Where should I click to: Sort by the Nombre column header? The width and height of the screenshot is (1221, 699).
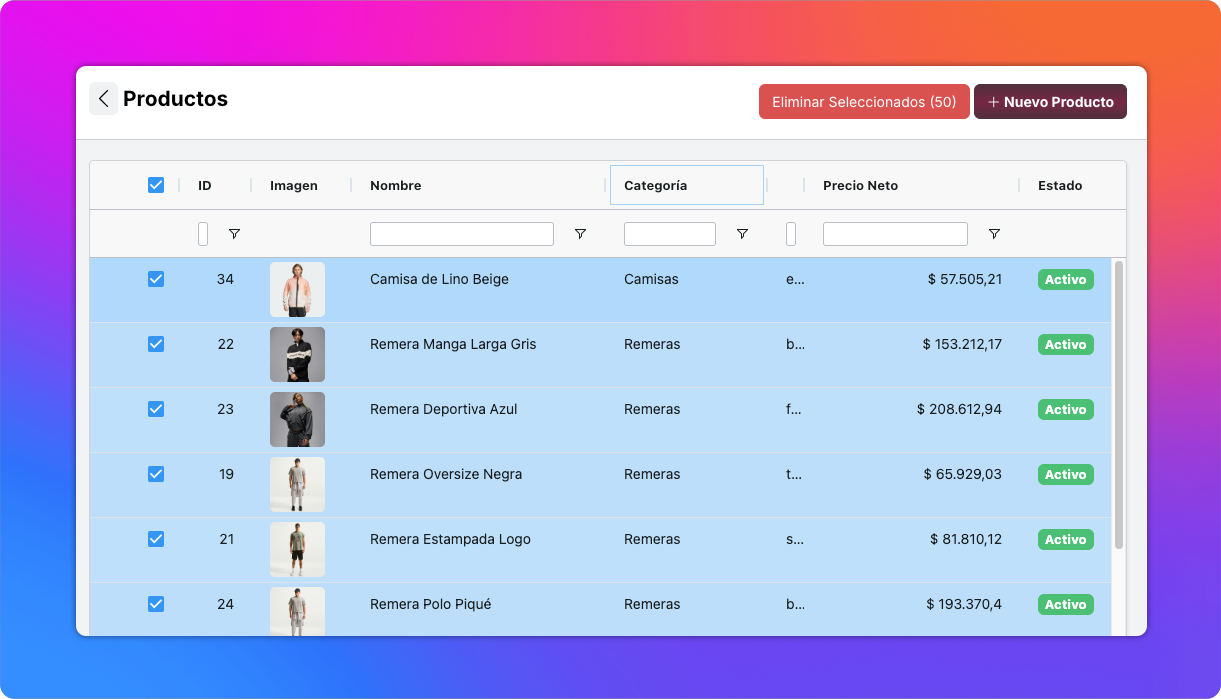coord(396,186)
